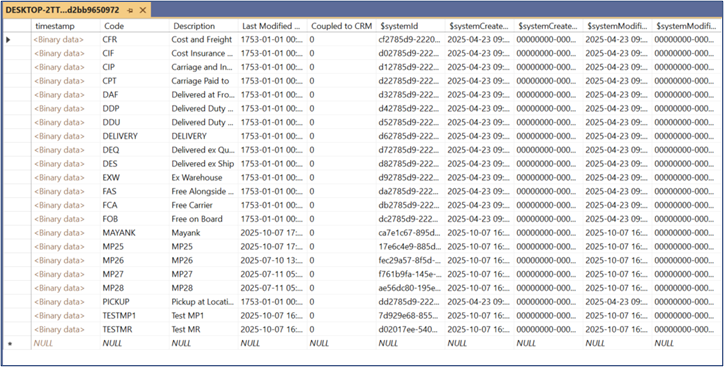Close the DESKTOP-2TT document tab
This screenshot has height=367, width=724.
pyautogui.click(x=143, y=10)
